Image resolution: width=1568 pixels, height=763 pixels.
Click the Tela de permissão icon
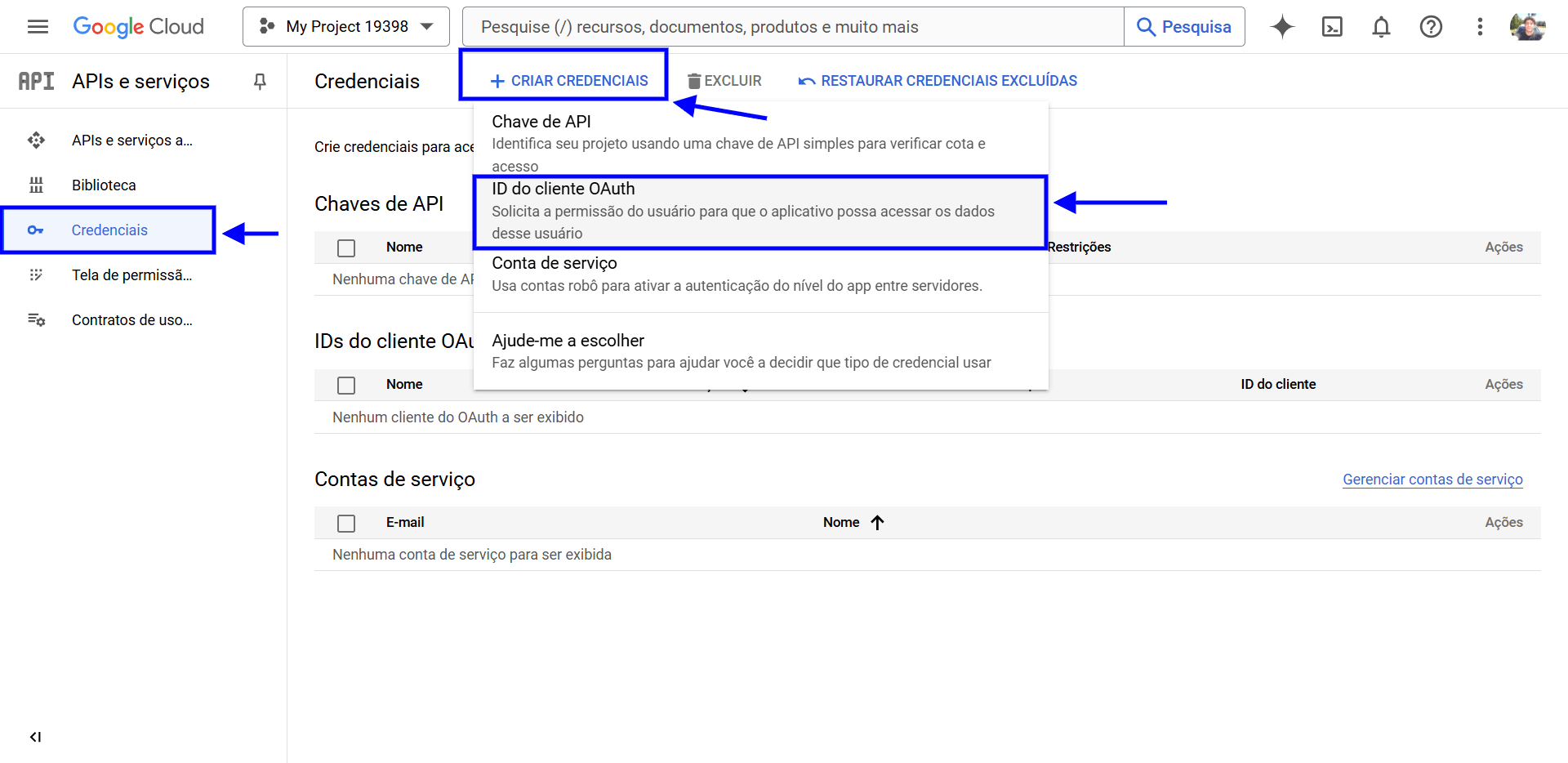(x=36, y=275)
